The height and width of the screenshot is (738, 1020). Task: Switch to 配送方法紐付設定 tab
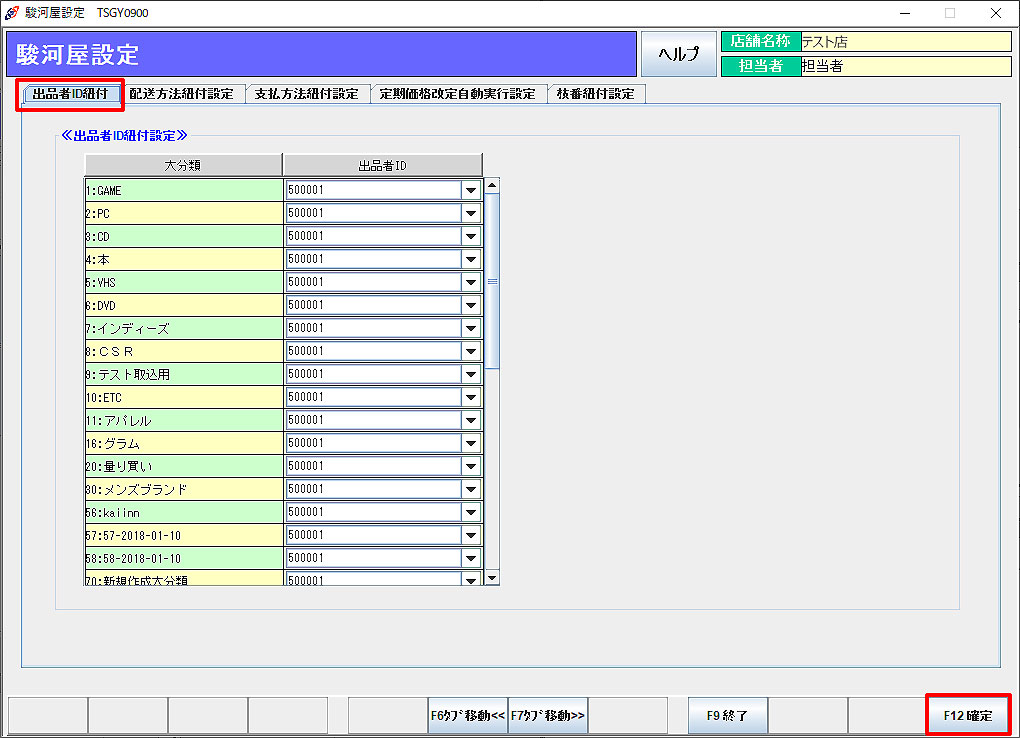point(181,94)
